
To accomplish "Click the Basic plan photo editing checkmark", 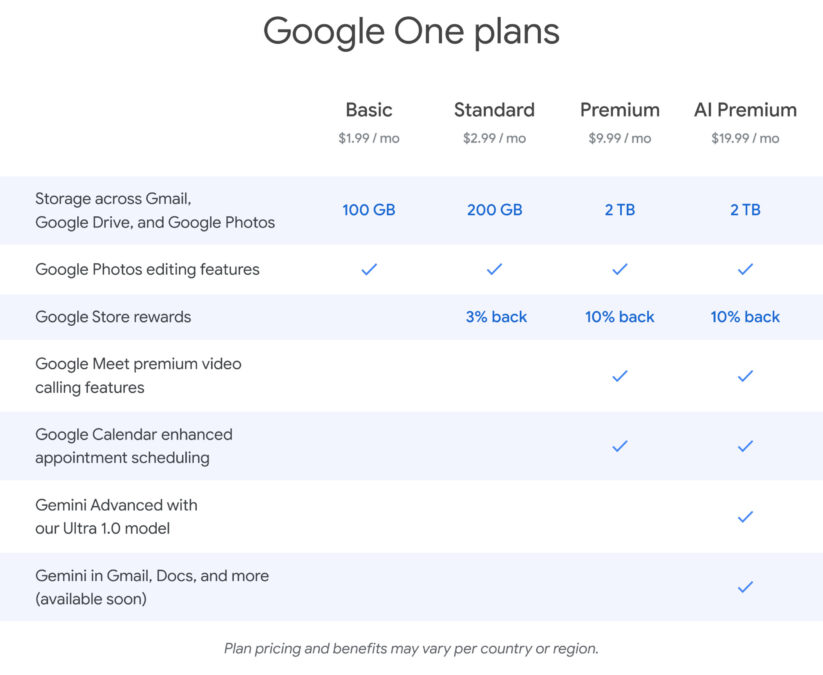I will [369, 269].
